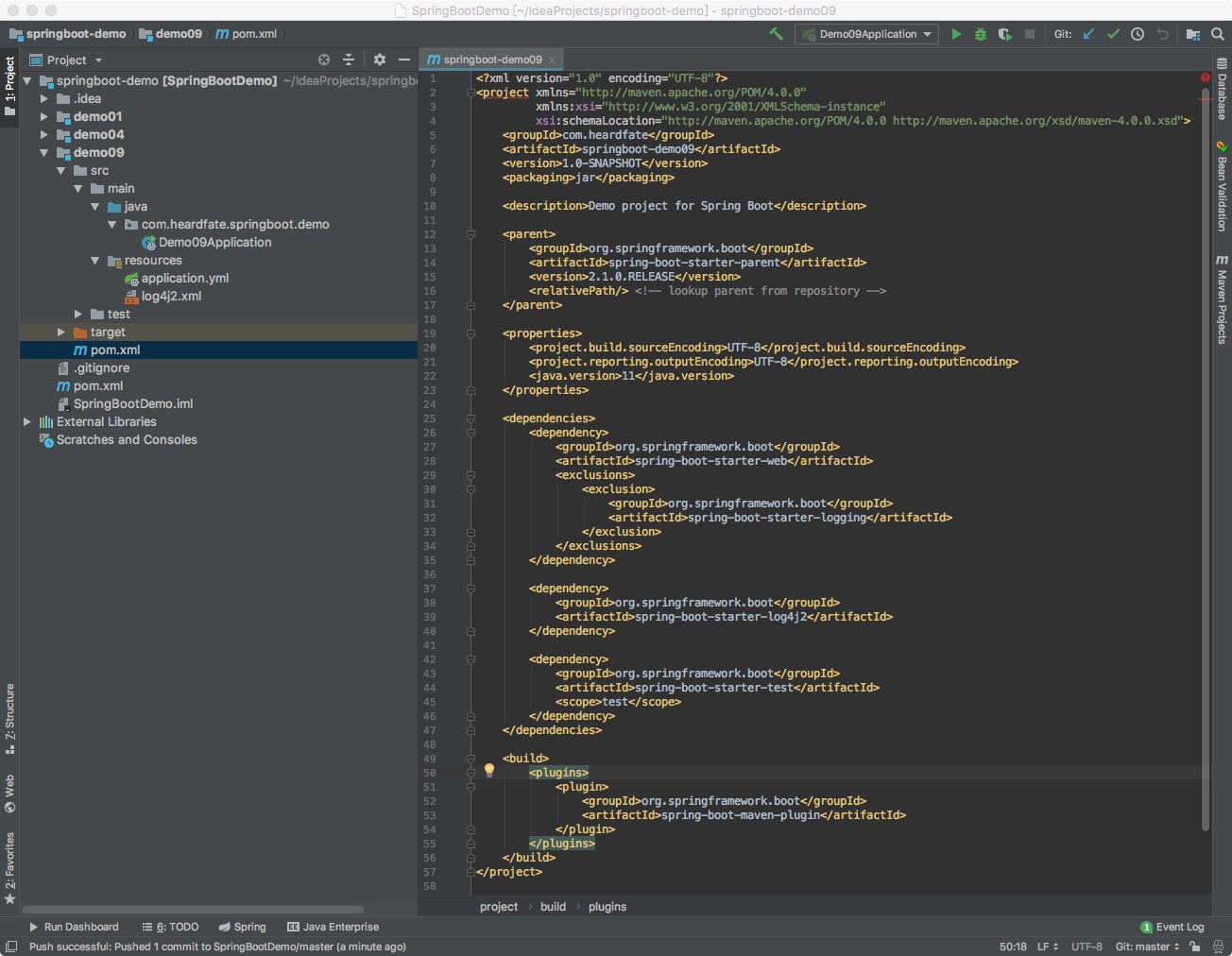This screenshot has width=1232, height=956.
Task: Click tool windows quick-access icon bottom left
Action: pyautogui.click(x=10, y=947)
